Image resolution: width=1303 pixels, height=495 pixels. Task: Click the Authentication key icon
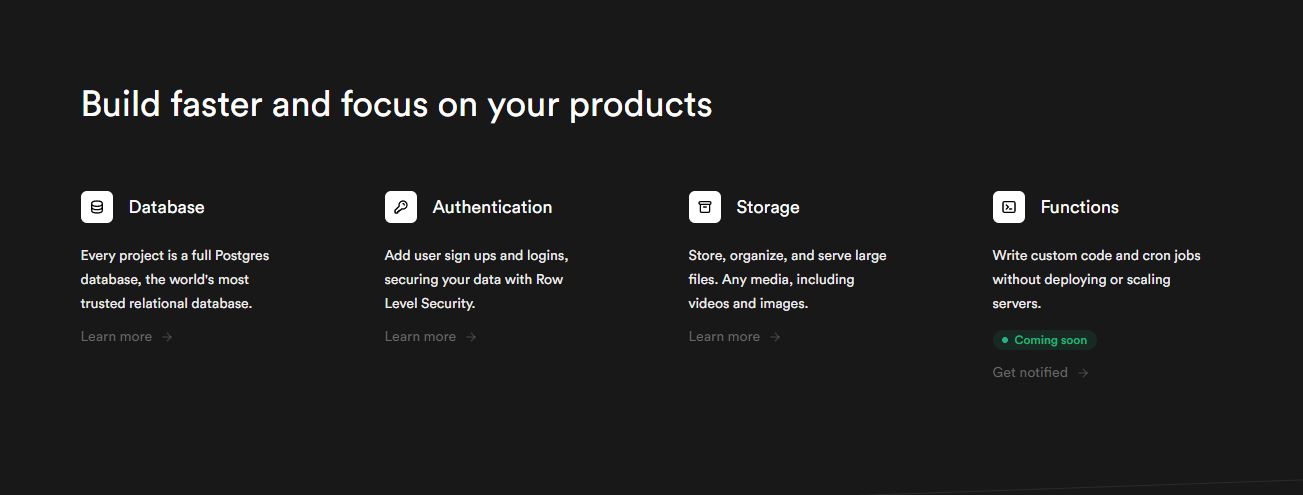(401, 207)
